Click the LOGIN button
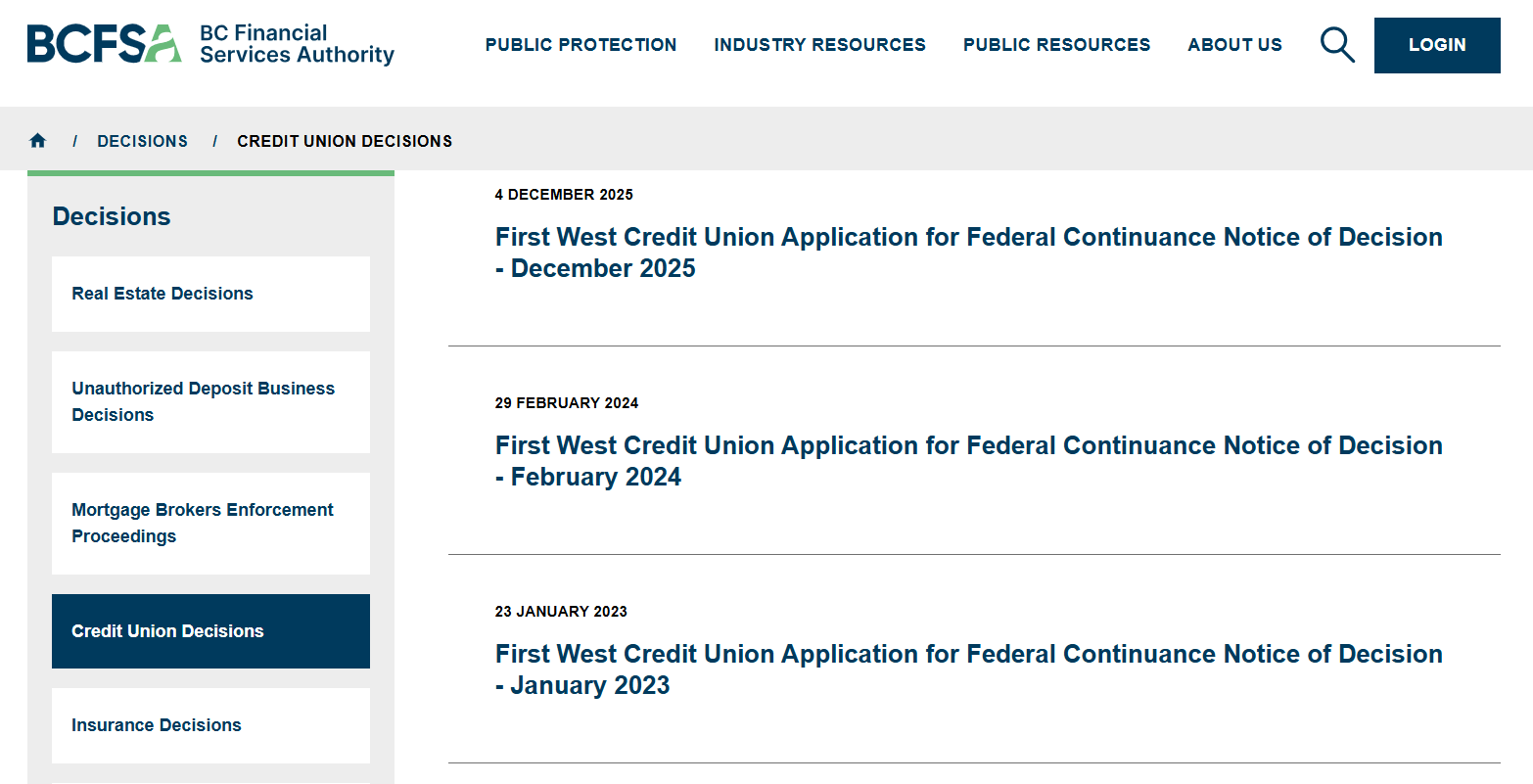Screen dimensions: 1533x784 pyautogui.click(x=1437, y=45)
